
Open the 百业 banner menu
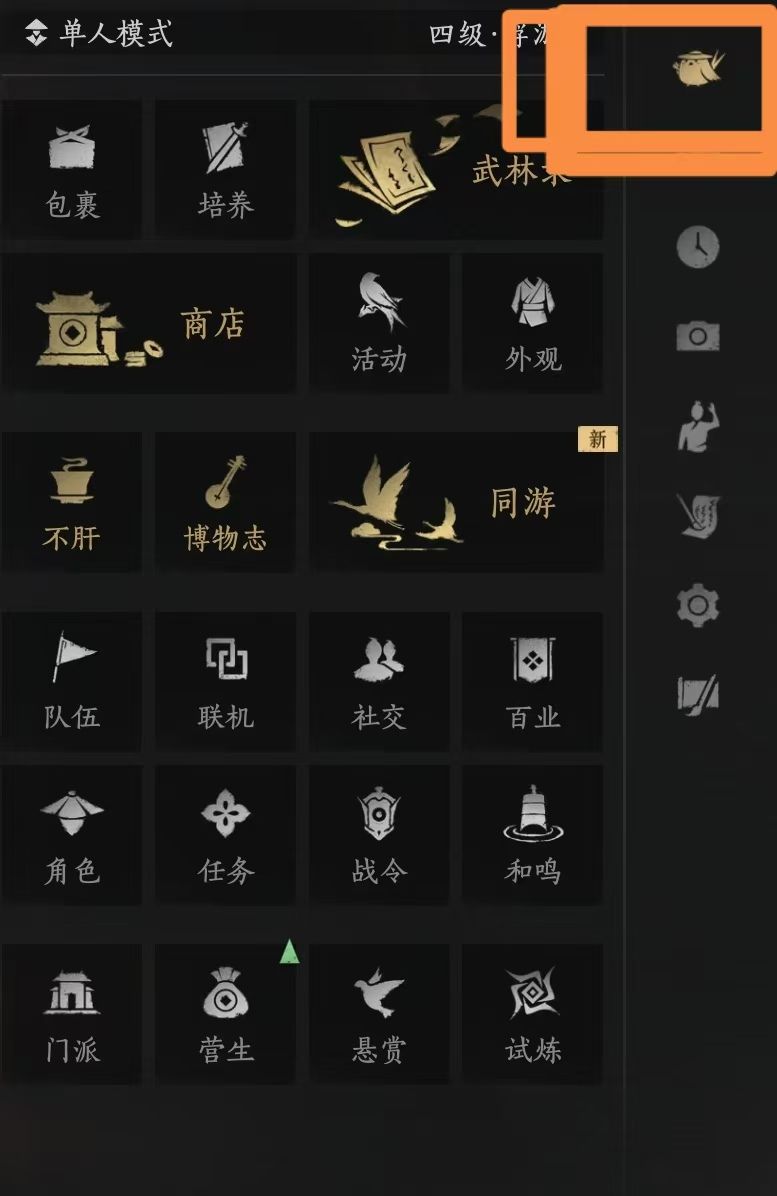coord(532,681)
